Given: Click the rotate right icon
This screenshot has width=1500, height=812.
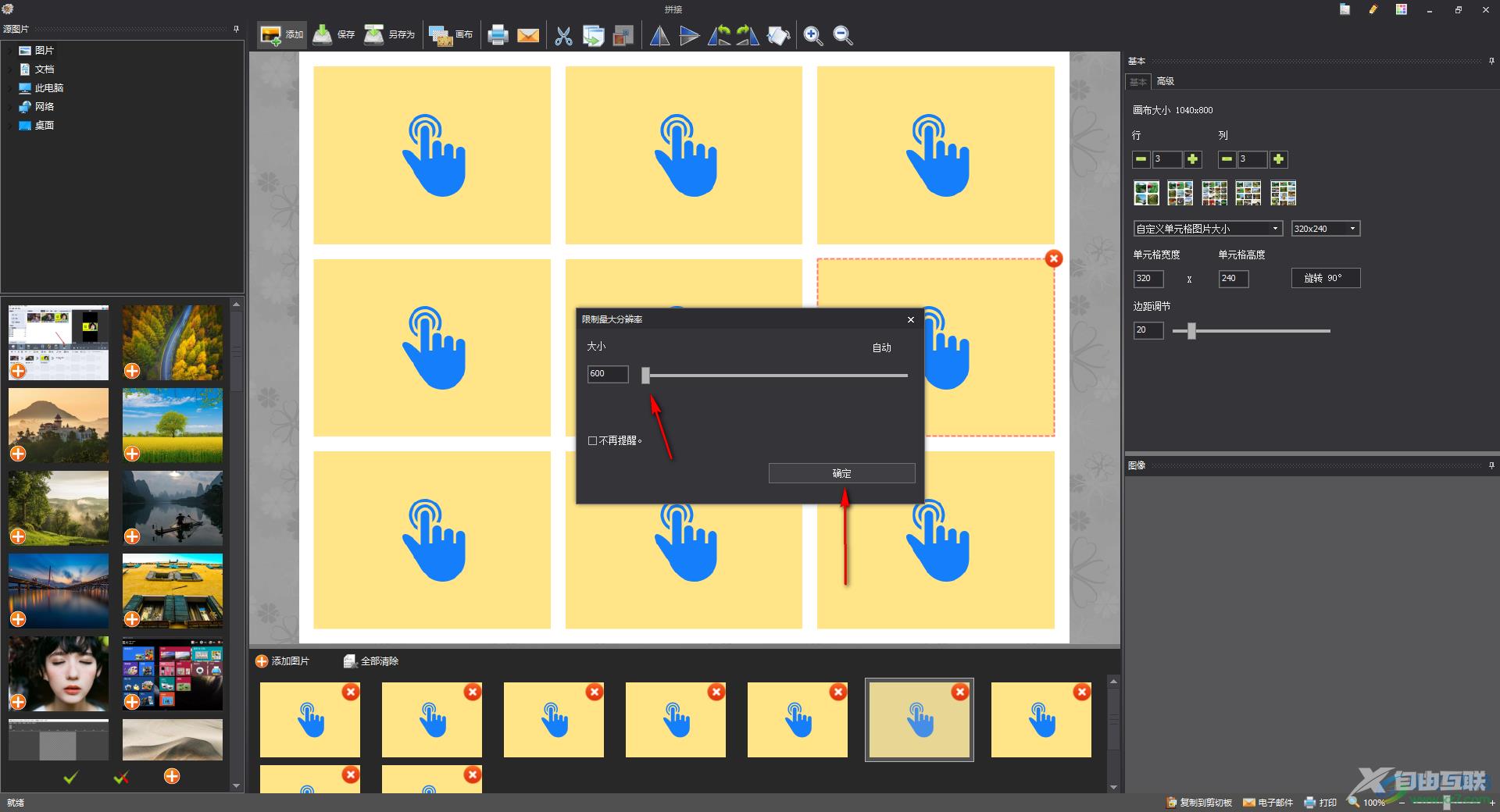Looking at the screenshot, I should 748,36.
